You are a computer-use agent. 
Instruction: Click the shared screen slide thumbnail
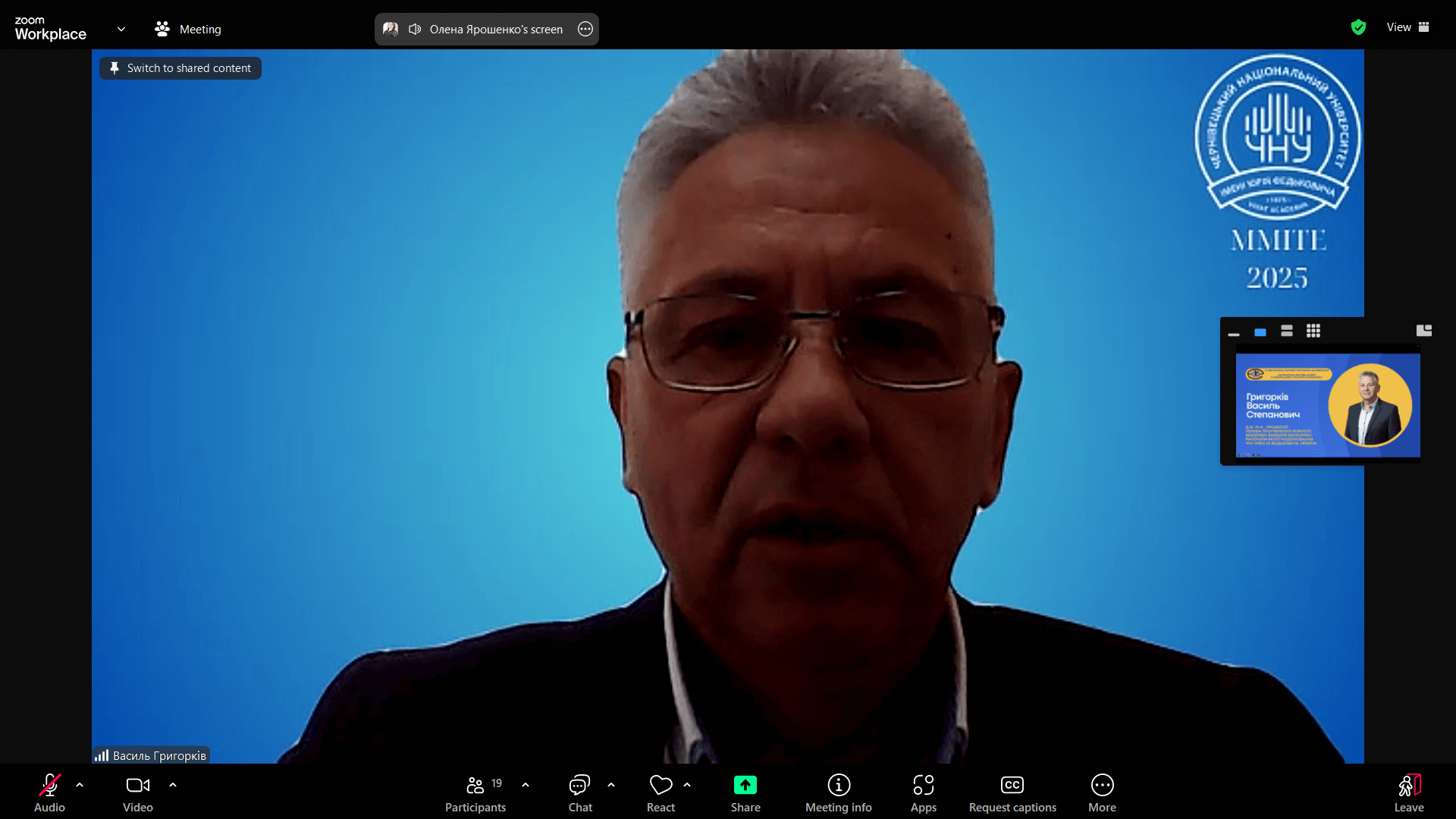pos(1328,405)
